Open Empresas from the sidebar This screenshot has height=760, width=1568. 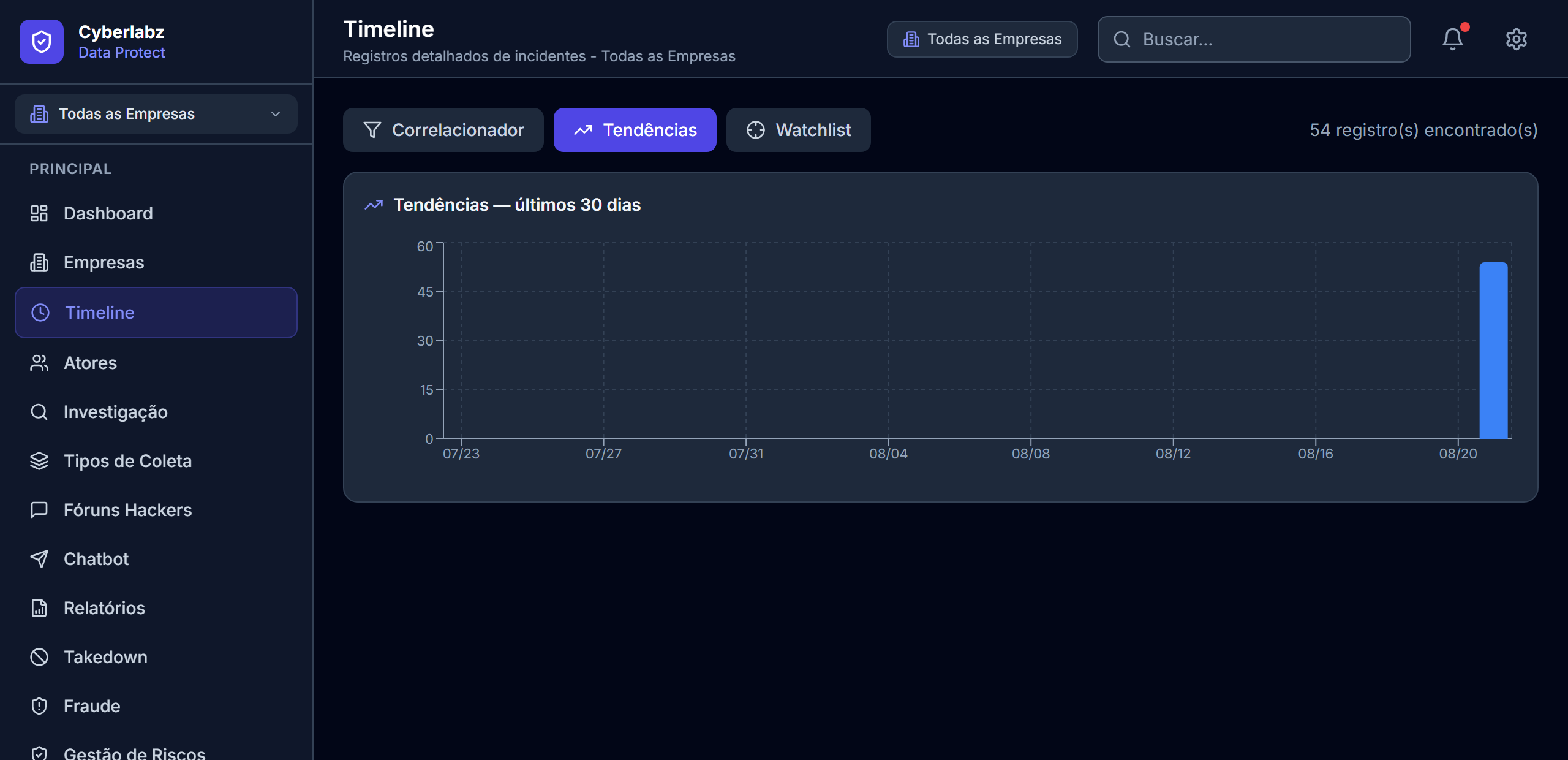[156, 262]
